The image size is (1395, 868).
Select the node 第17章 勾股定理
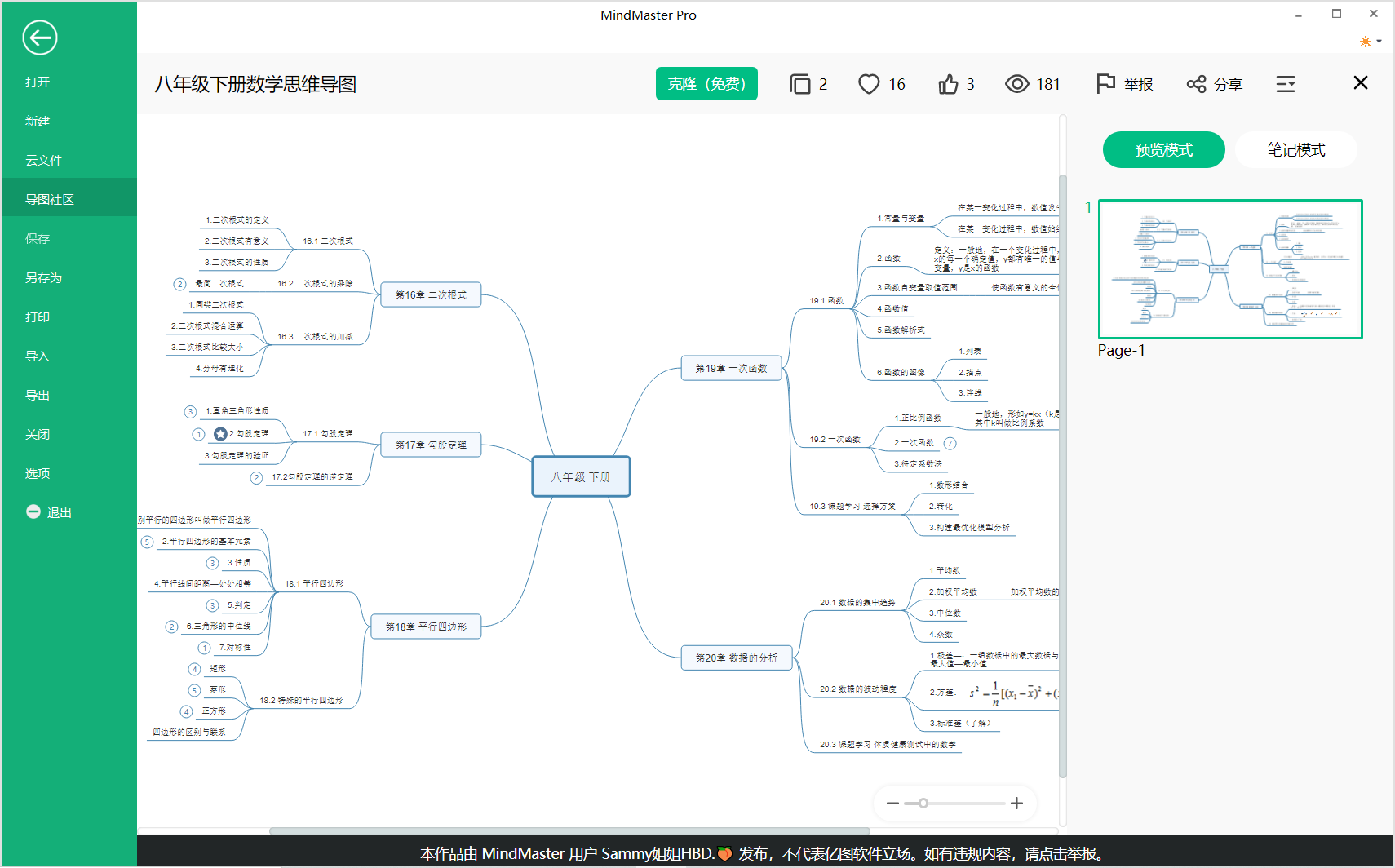pos(431,445)
